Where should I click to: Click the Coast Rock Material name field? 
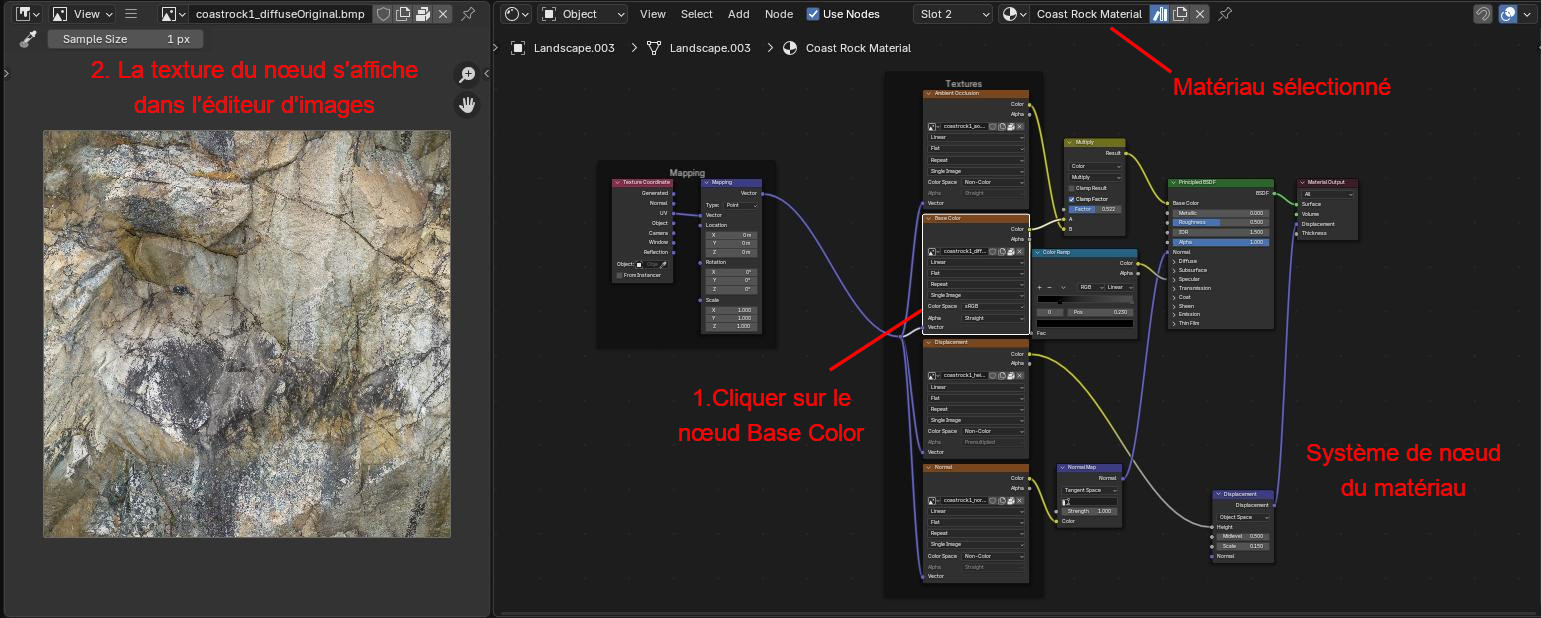click(x=1088, y=14)
